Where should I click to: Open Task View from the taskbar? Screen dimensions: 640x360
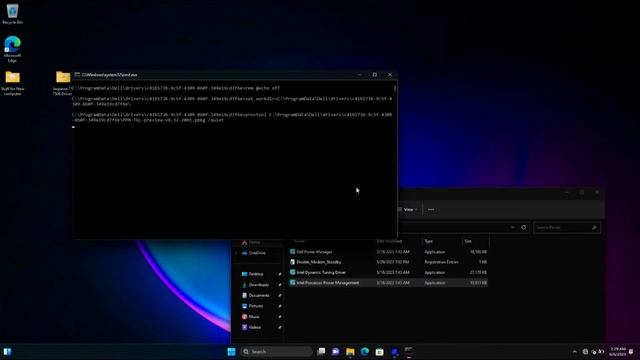pos(321,351)
